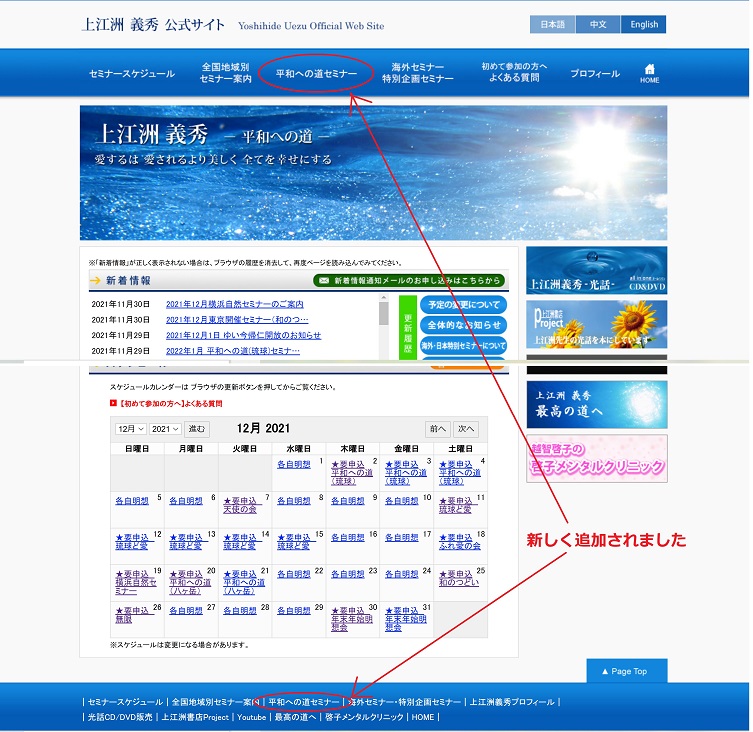Viewport: 753px width, 732px height.
Task: Click footer link 上江洲義秀プロフィール
Action: click(x=512, y=702)
